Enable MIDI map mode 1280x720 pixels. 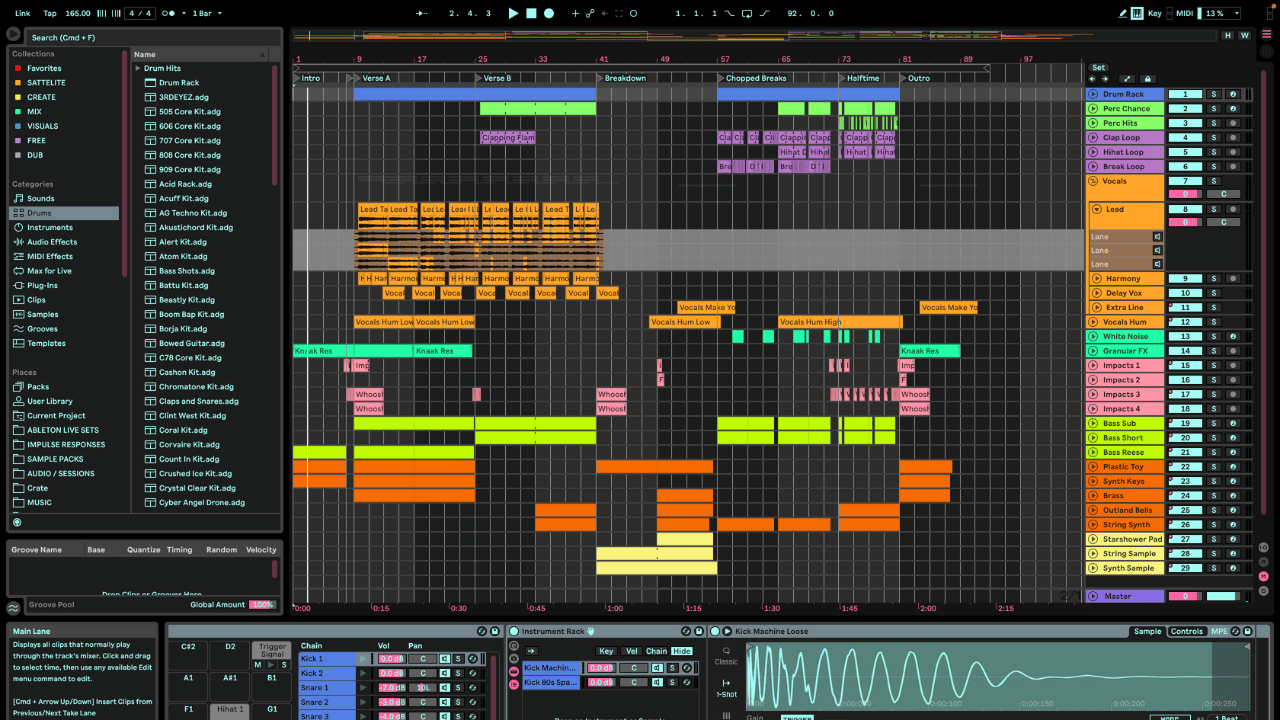click(x=1184, y=13)
